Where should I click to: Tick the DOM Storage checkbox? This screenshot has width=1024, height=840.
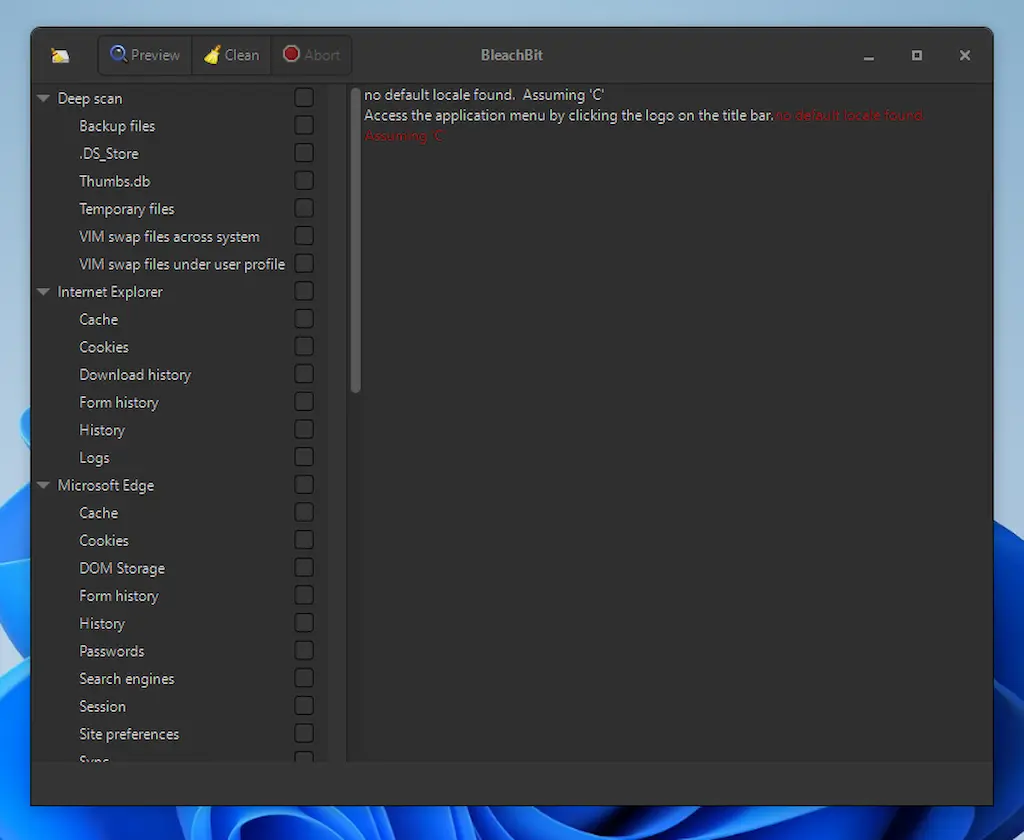[x=304, y=568]
